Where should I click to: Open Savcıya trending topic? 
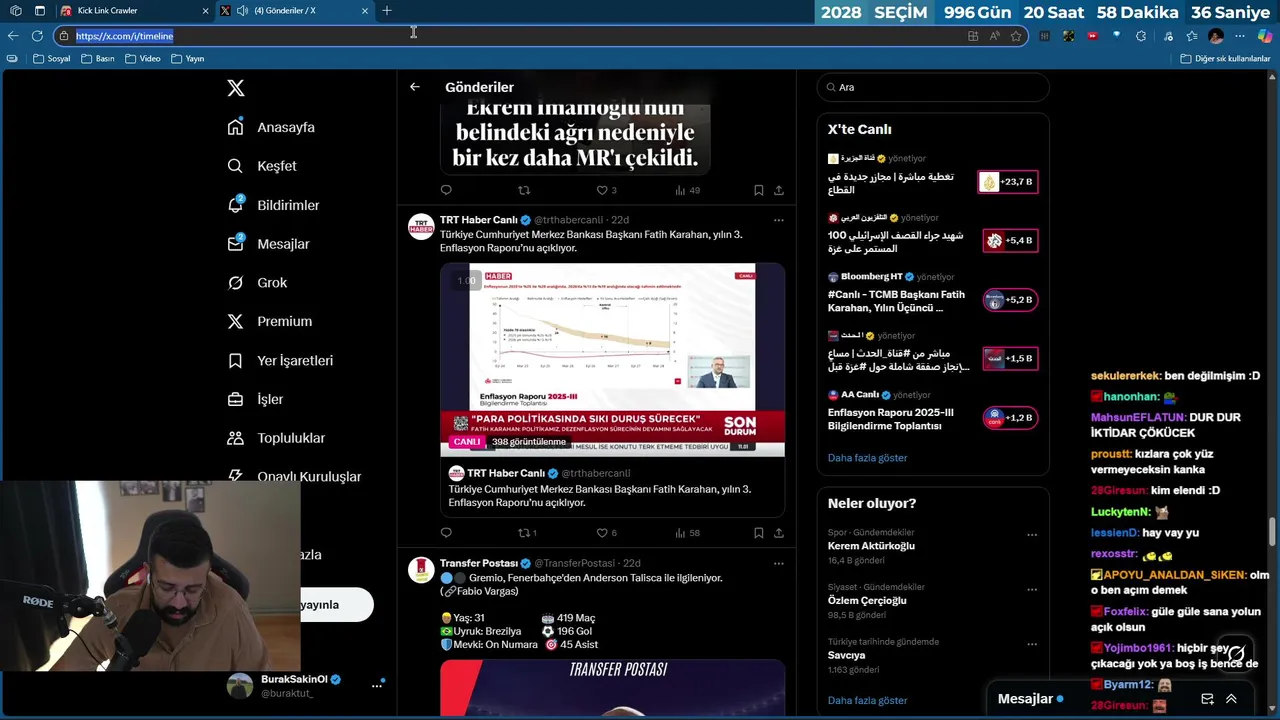tap(846, 655)
